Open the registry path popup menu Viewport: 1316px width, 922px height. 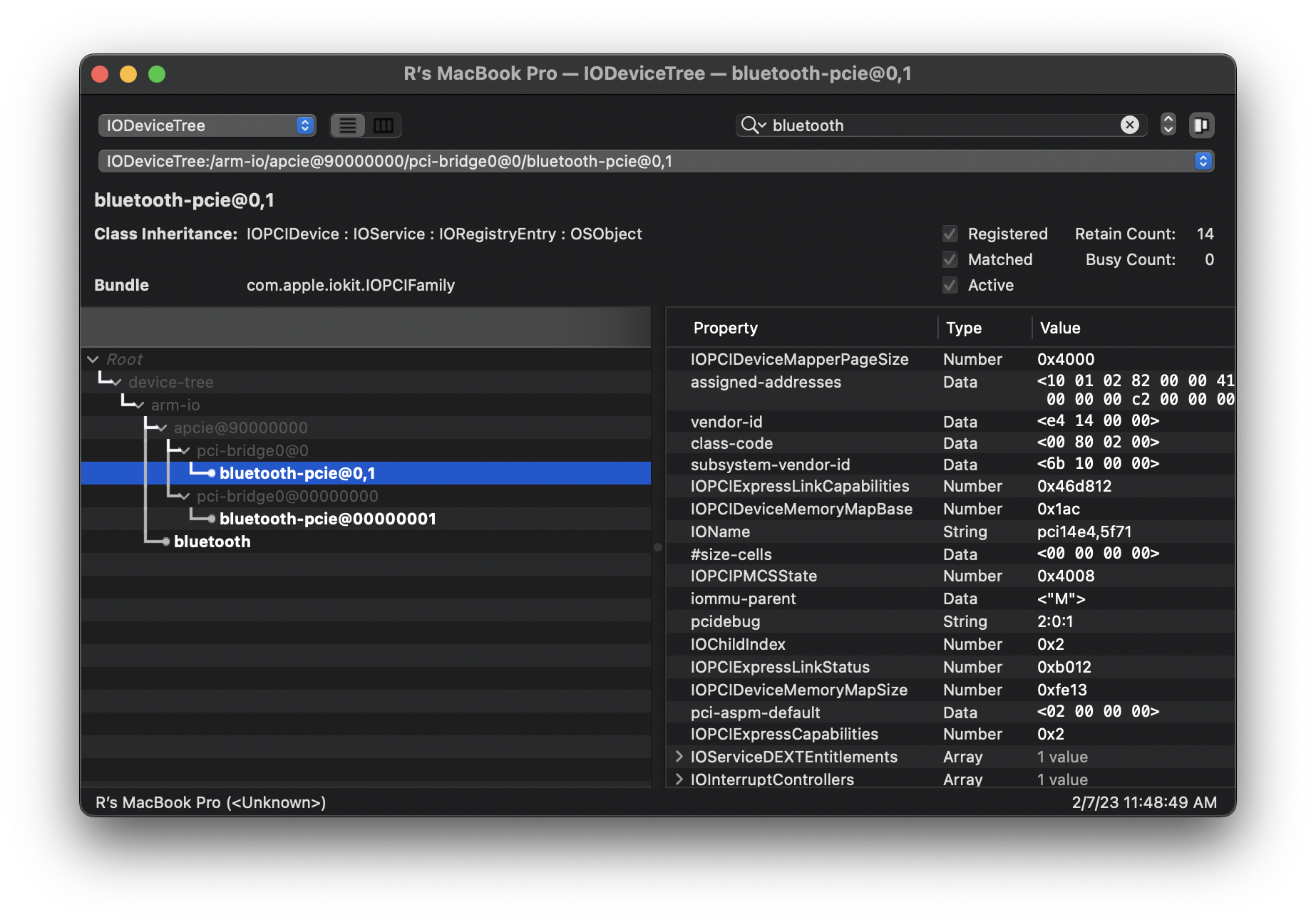pyautogui.click(x=656, y=161)
